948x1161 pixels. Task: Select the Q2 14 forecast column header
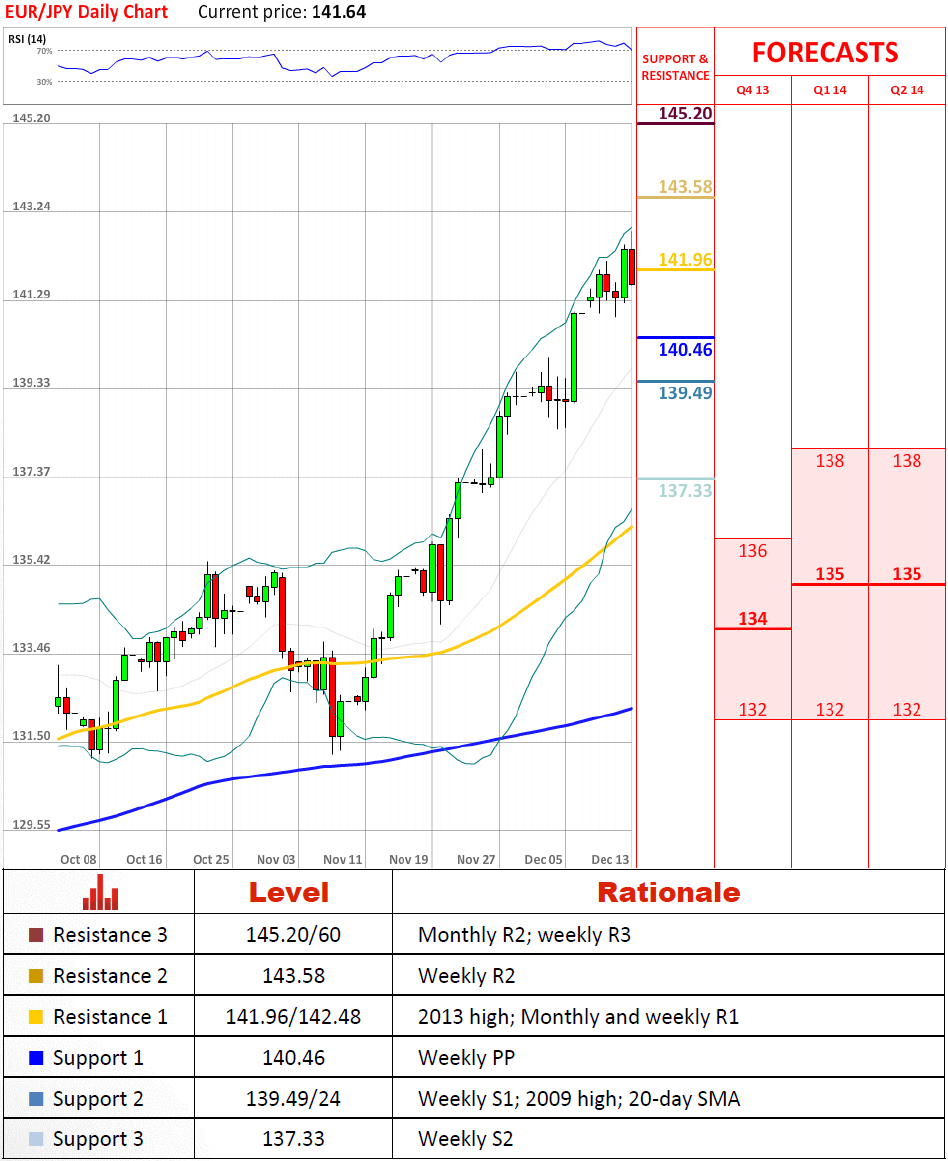point(907,90)
